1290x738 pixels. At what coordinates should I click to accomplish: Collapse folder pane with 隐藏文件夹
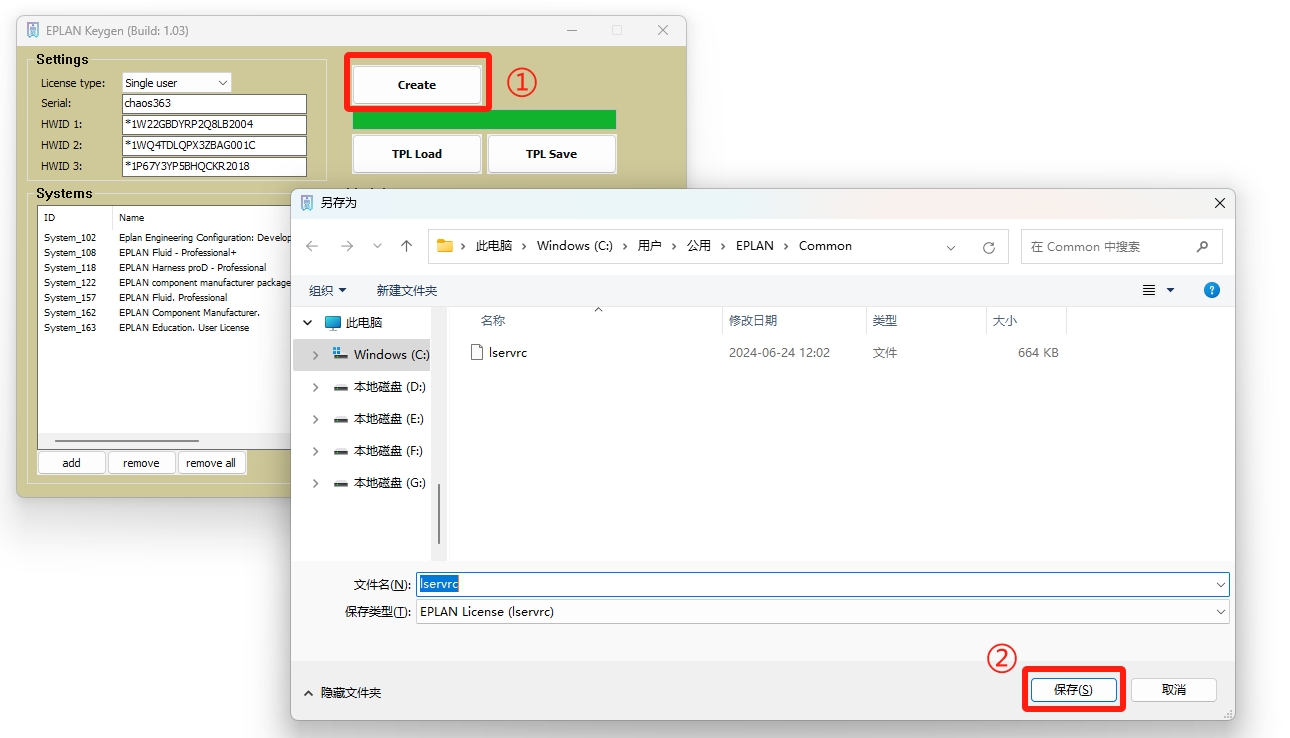click(x=342, y=692)
